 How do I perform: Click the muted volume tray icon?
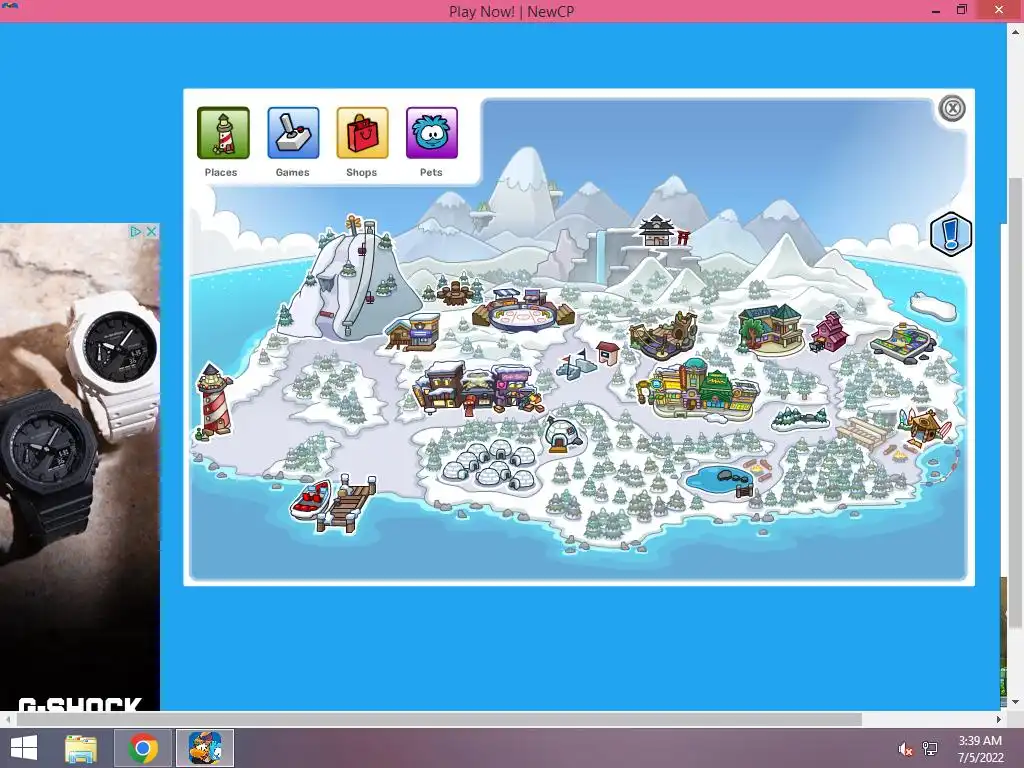[905, 749]
